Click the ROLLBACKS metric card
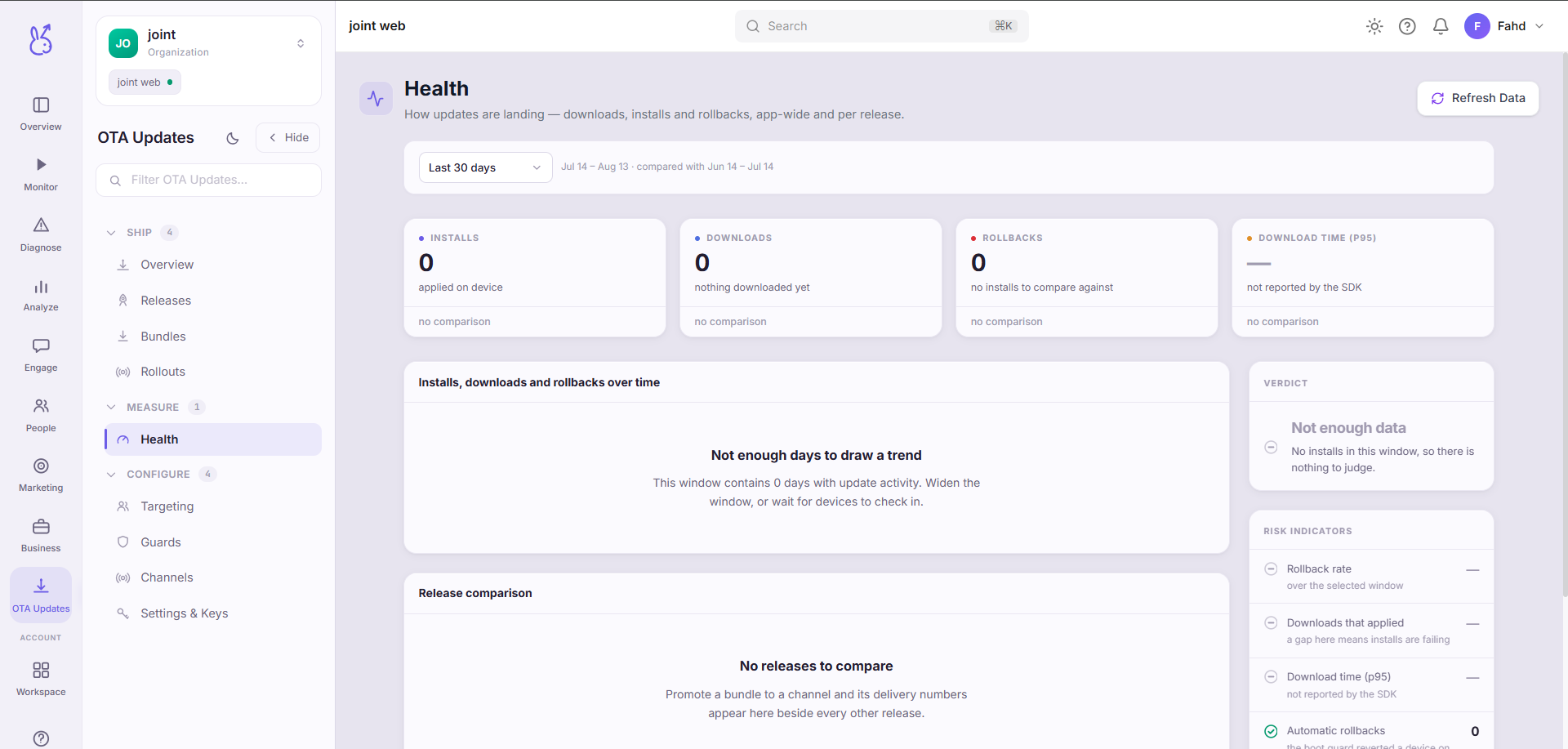The width and height of the screenshot is (1568, 749). click(x=1087, y=278)
